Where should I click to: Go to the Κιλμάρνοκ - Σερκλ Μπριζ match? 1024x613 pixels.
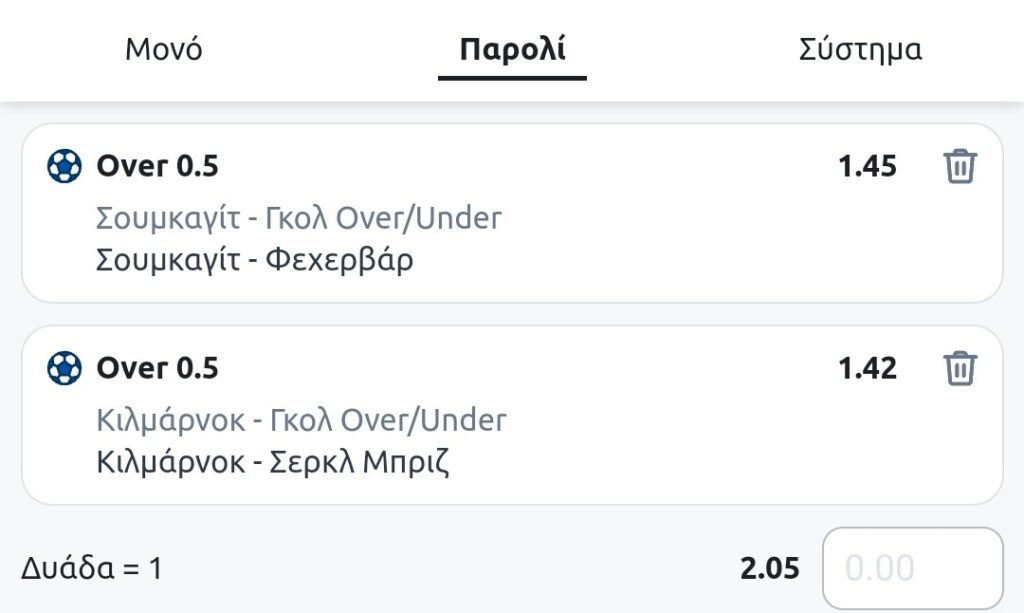click(x=273, y=463)
